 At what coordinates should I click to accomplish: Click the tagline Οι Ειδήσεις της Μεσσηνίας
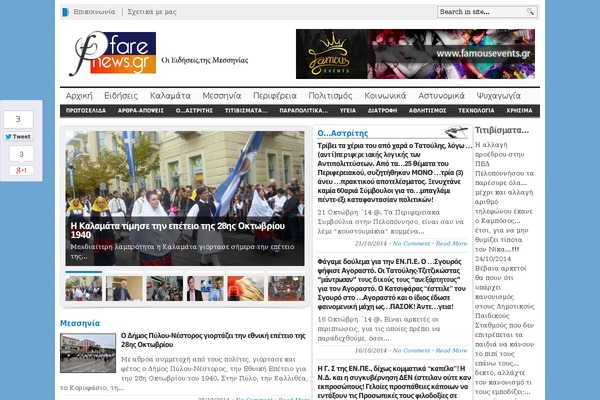[x=205, y=60]
